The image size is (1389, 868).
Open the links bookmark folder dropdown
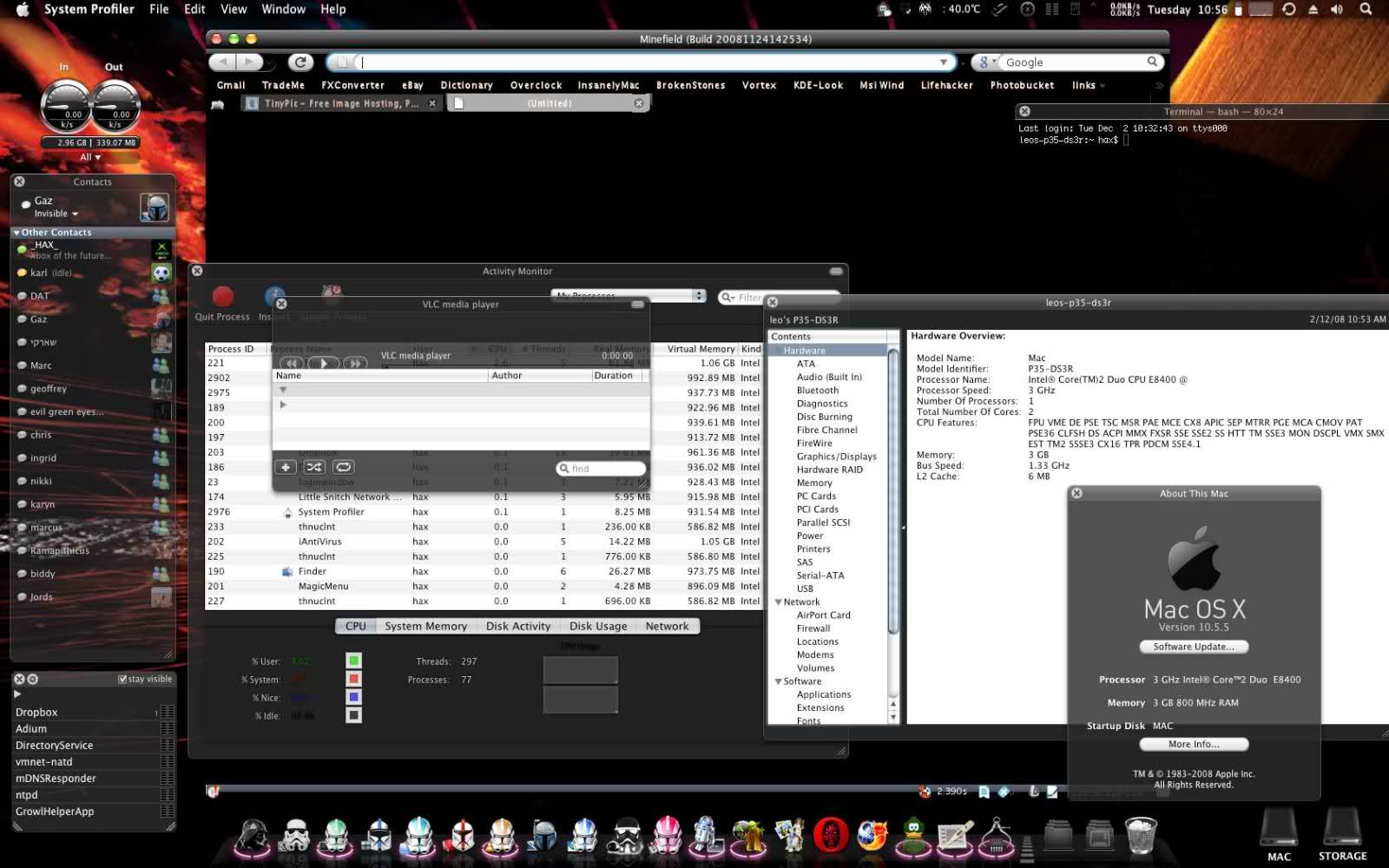[1088, 85]
